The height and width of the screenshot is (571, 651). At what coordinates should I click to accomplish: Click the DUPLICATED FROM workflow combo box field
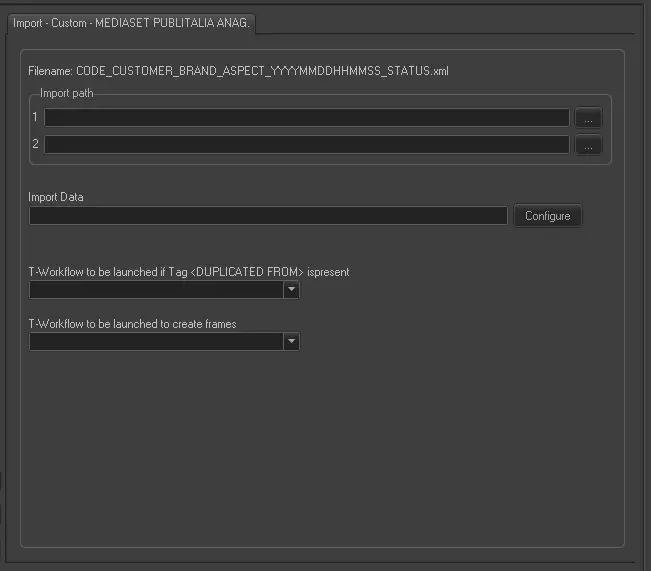point(156,290)
